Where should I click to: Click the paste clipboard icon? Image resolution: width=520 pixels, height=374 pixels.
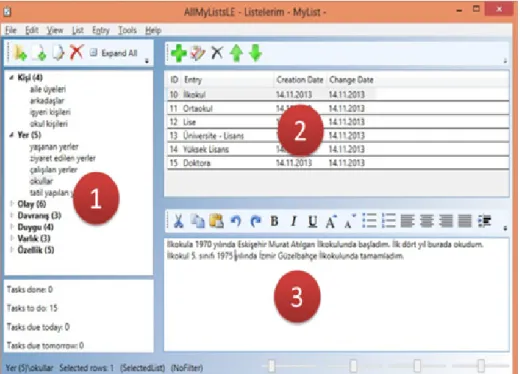216,221
